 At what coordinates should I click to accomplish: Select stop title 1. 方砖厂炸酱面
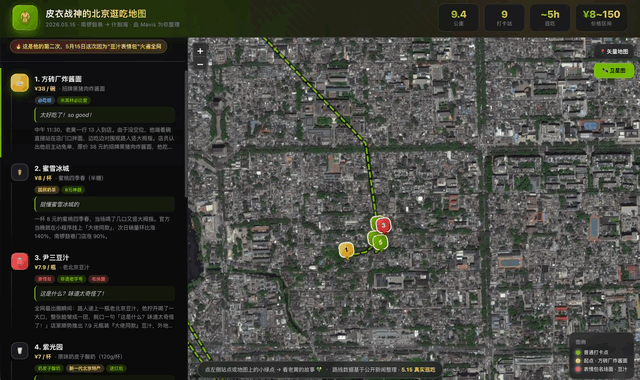[x=58, y=79]
